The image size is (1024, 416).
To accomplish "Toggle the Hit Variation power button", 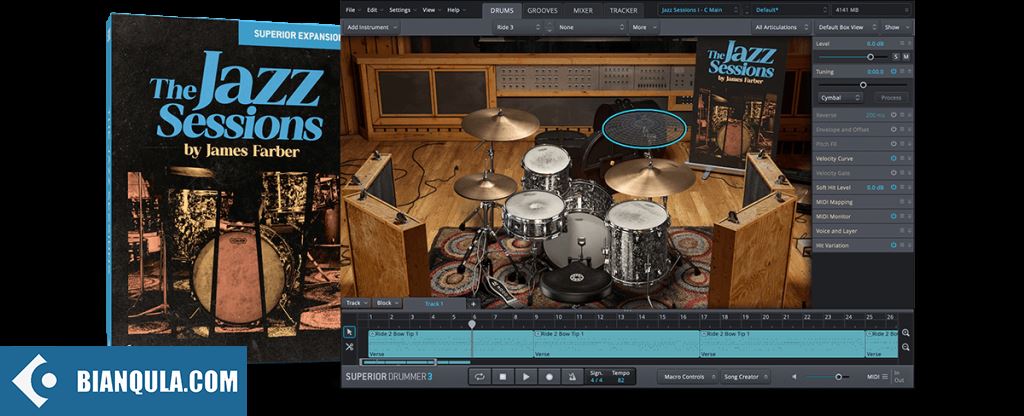I will (x=893, y=245).
